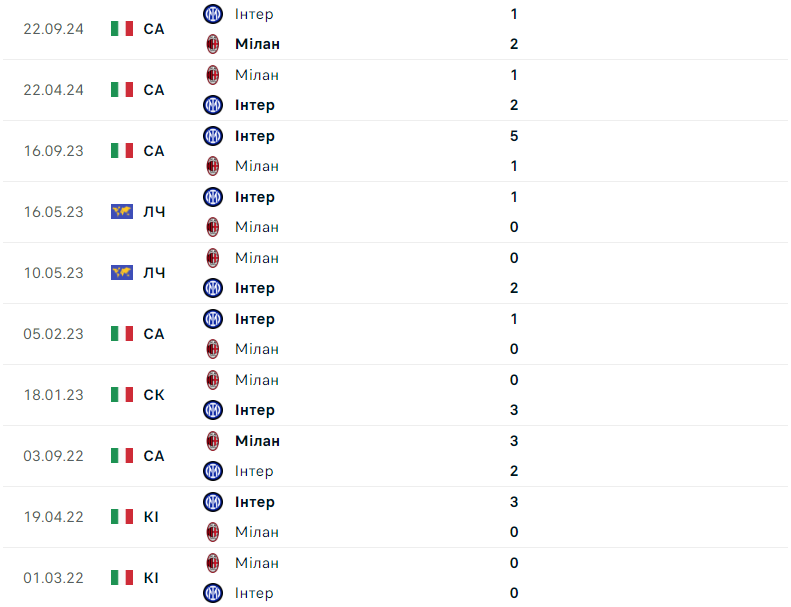Click the Champions League icon for 16.05.23

(122, 212)
